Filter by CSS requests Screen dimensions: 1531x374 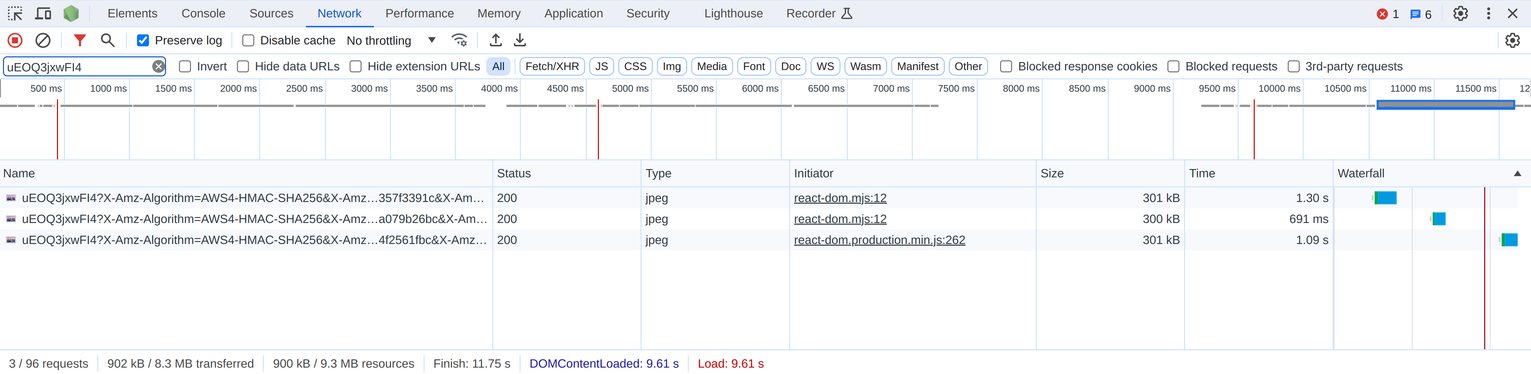tap(635, 66)
